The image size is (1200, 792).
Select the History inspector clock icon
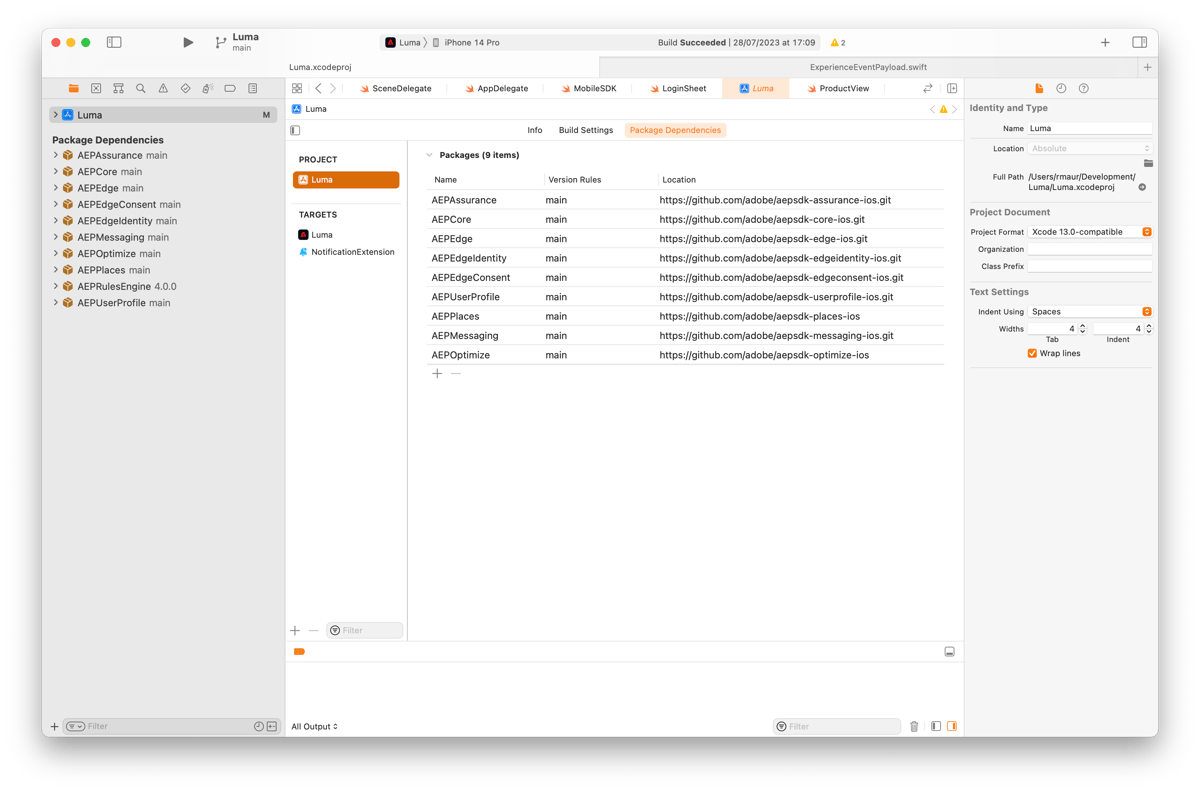(1059, 89)
